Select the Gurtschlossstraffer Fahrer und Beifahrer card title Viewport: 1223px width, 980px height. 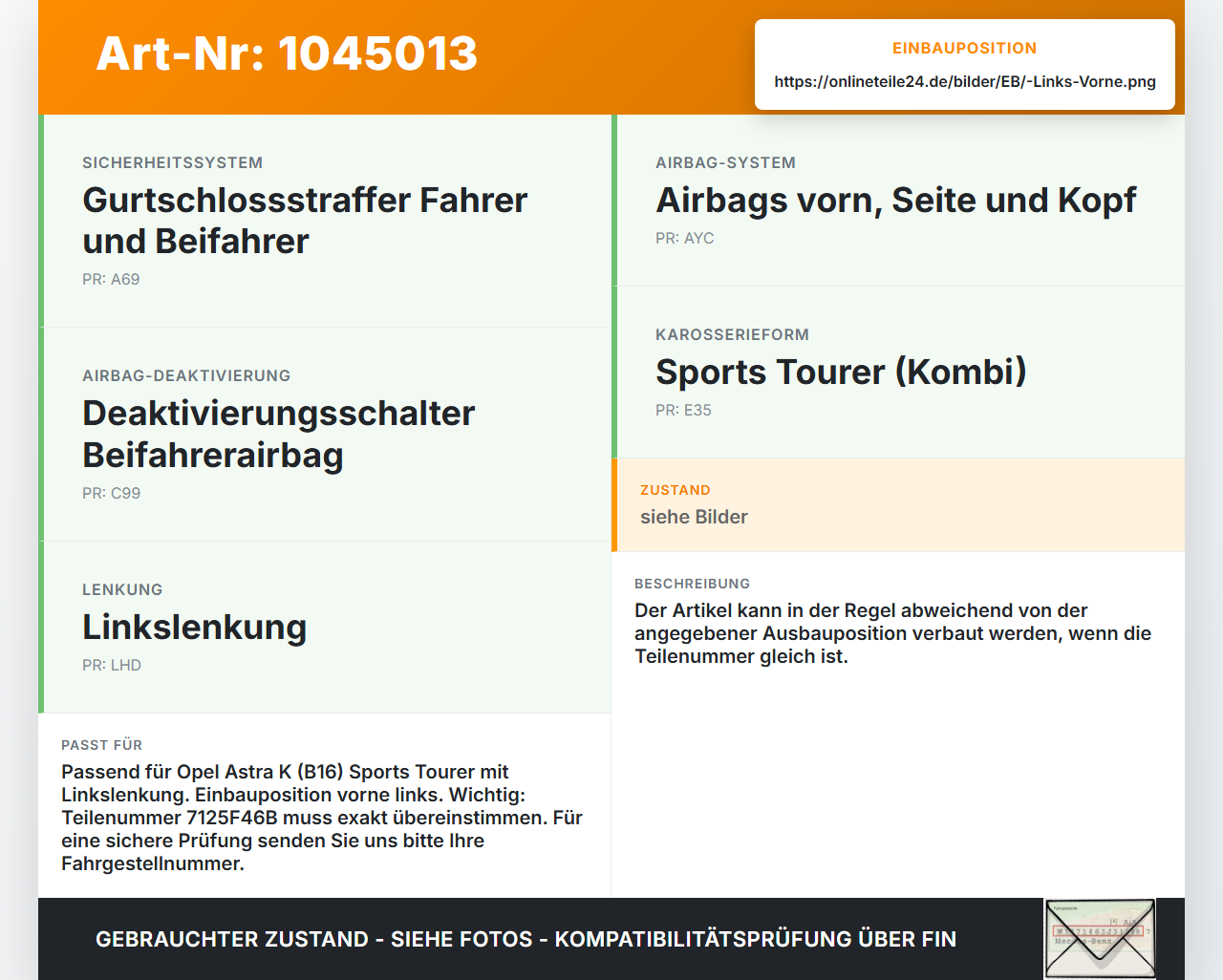point(305,221)
